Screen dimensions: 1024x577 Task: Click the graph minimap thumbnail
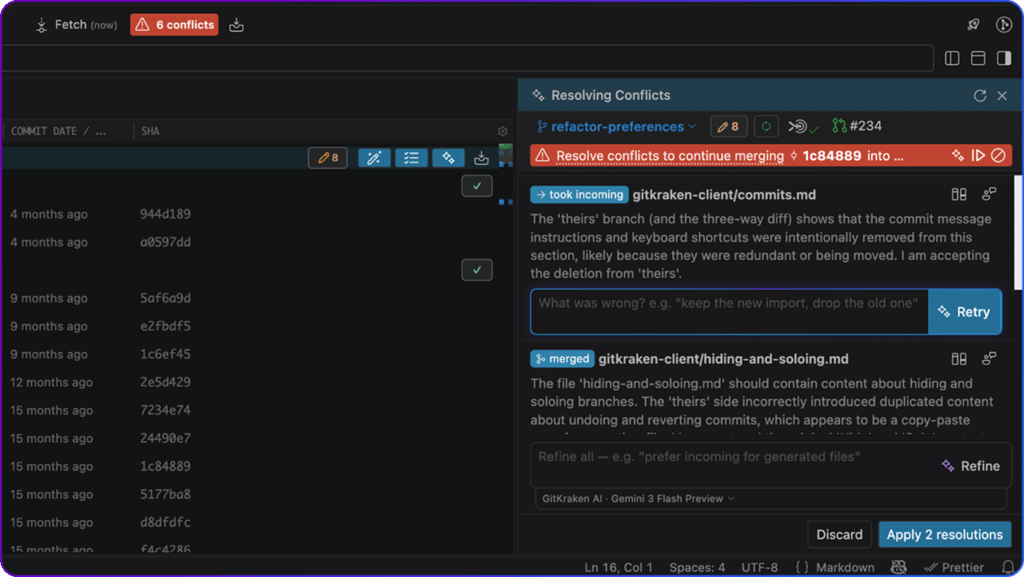(505, 155)
